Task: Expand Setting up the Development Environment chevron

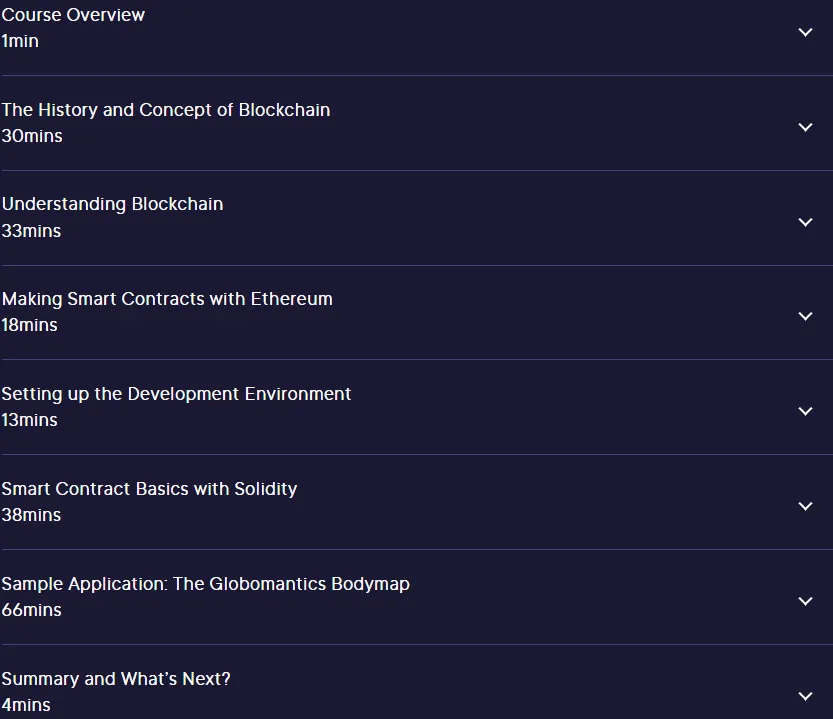Action: pos(805,411)
